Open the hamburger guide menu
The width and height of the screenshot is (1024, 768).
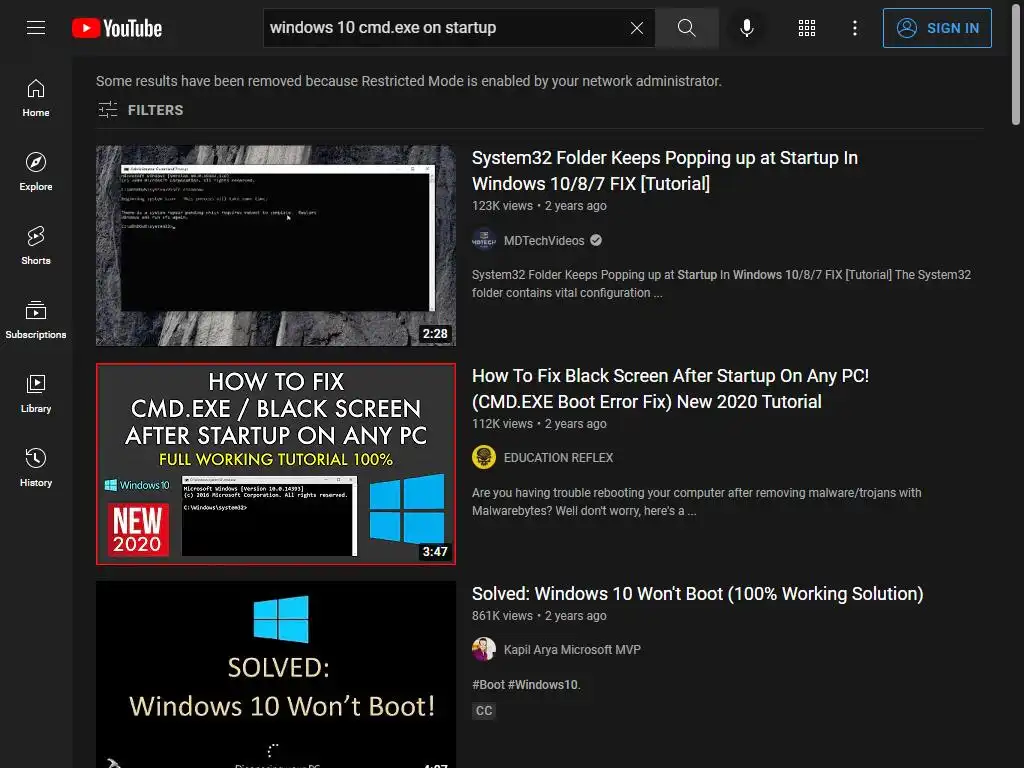(x=36, y=27)
